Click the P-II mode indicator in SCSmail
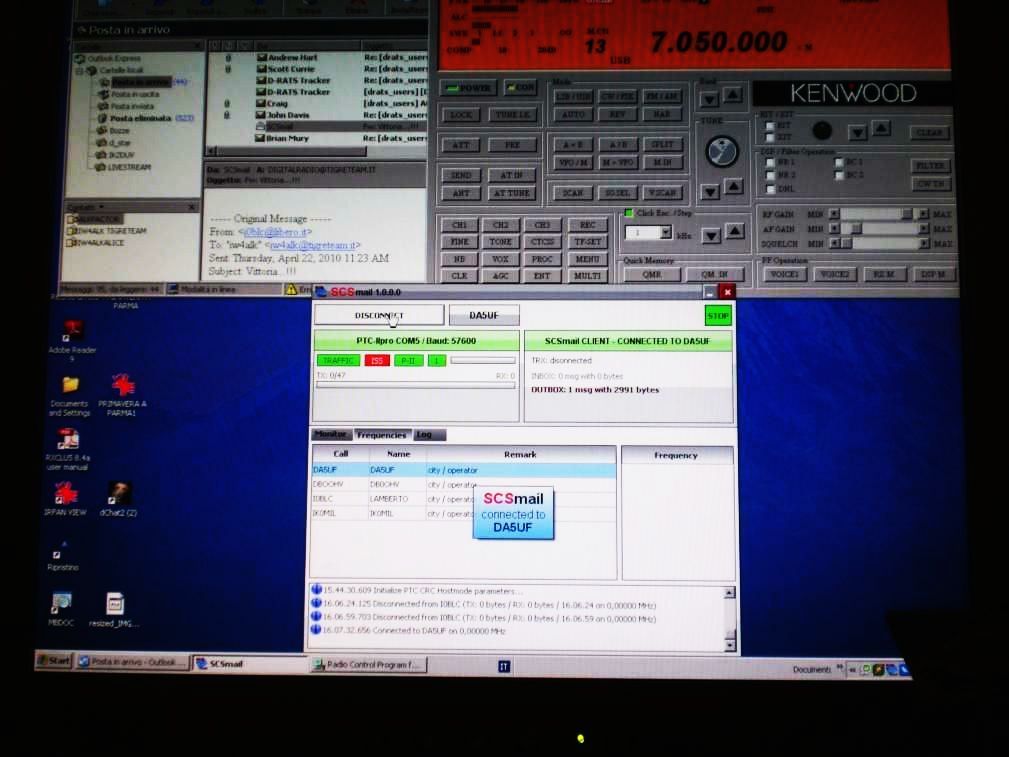The width and height of the screenshot is (1009, 757). 408,360
